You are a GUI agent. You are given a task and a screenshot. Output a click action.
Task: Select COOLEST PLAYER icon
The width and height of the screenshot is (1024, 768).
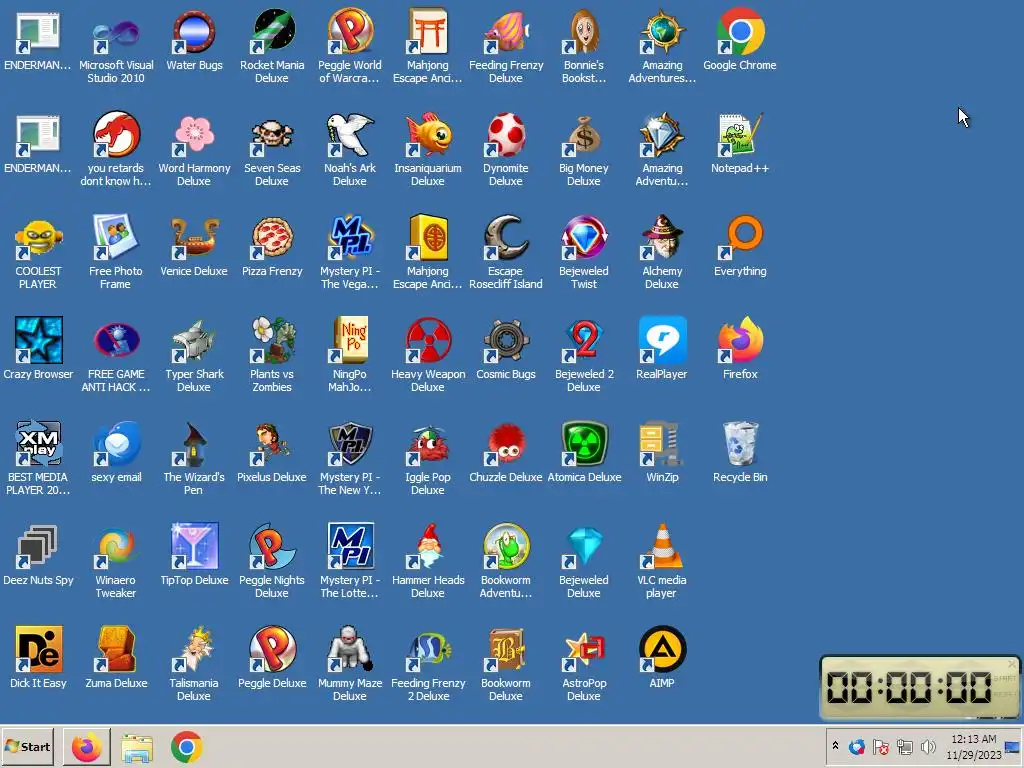(x=38, y=239)
